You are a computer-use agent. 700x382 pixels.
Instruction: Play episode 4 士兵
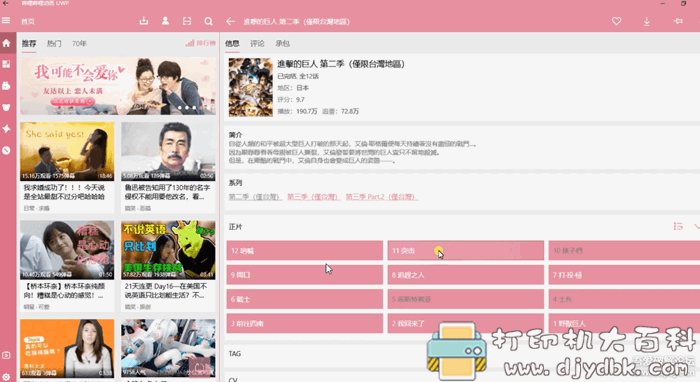[x=624, y=299]
